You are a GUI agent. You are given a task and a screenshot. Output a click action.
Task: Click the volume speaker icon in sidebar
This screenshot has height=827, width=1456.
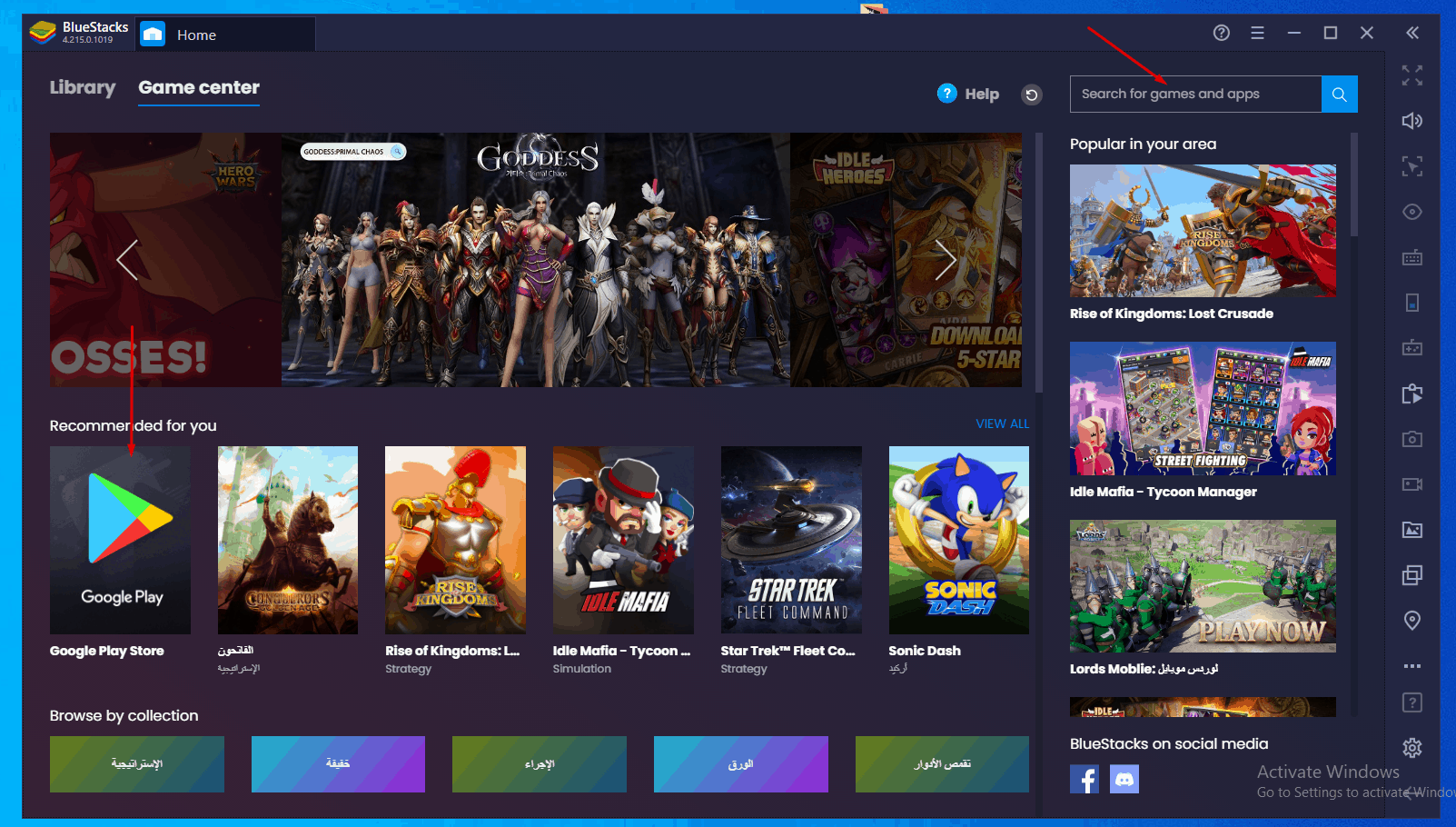pyautogui.click(x=1411, y=121)
